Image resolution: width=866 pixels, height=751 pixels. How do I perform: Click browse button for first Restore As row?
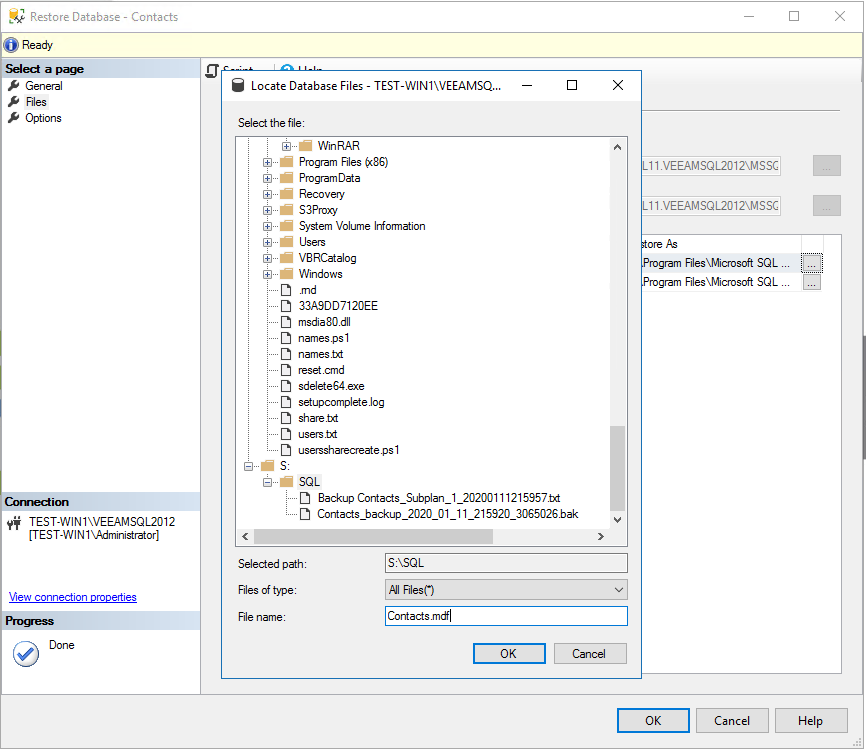811,263
